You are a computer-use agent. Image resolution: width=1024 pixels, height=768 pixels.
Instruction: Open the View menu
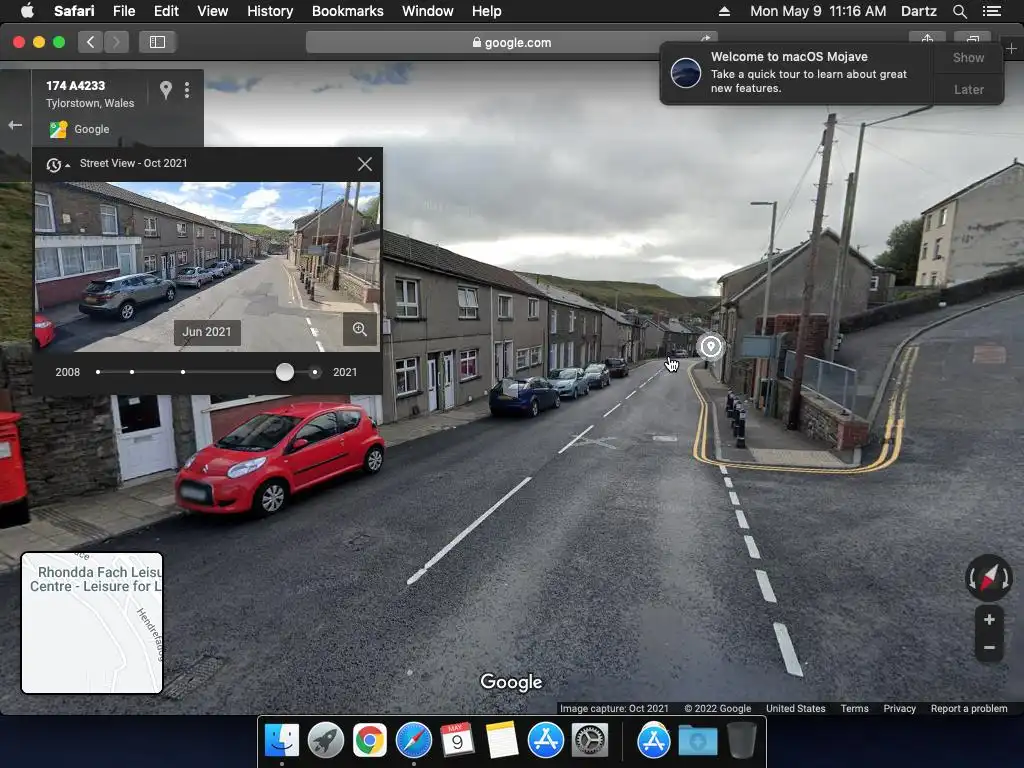[x=213, y=11]
